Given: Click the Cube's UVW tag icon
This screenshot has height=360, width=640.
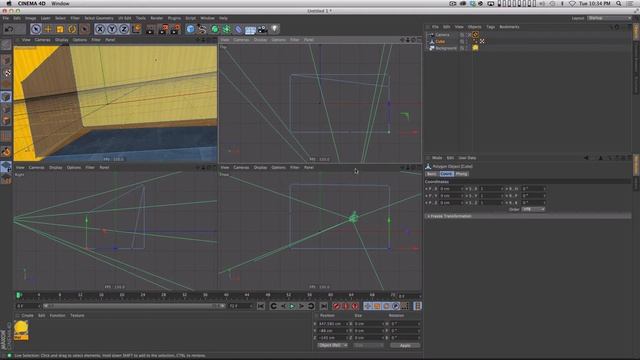Looking at the screenshot, I should [482, 41].
